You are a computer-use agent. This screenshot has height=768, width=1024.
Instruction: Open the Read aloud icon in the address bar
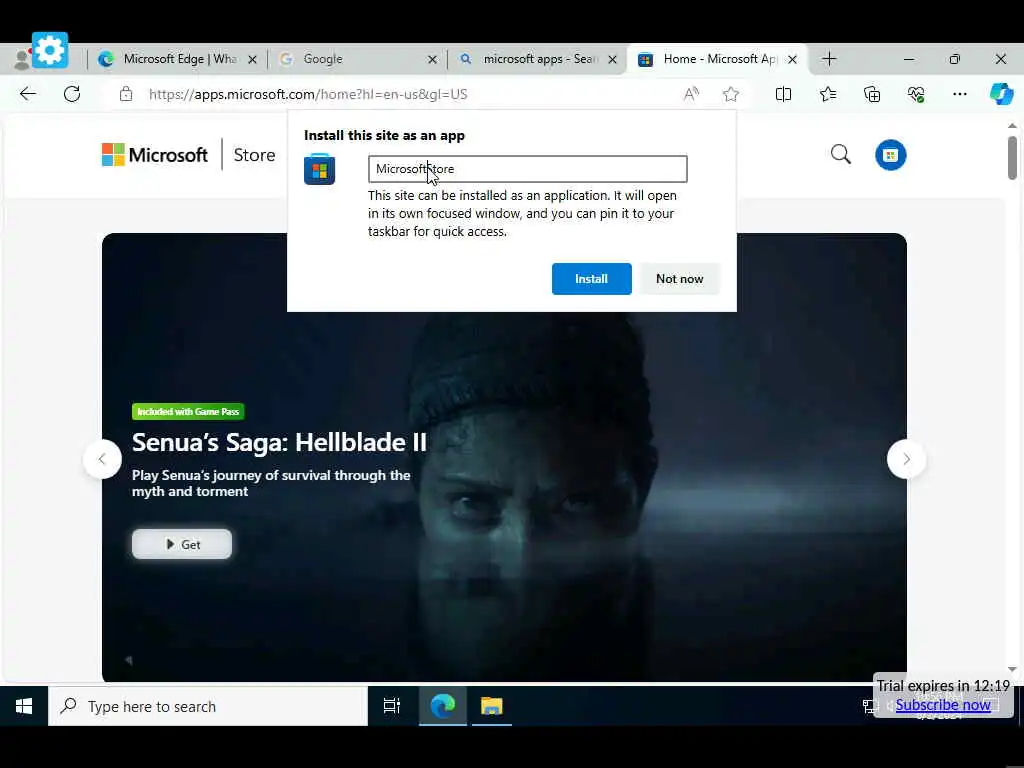point(691,94)
